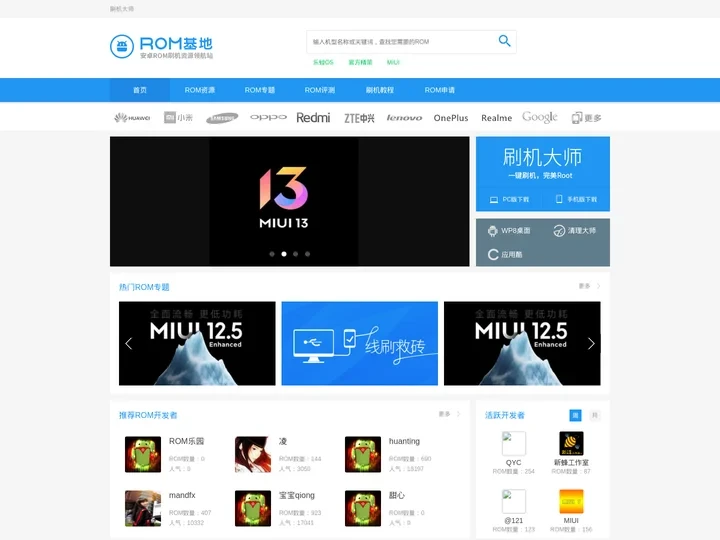This screenshot has height=540, width=720.
Task: Open ROM资源 nav tab
Action: [200, 90]
